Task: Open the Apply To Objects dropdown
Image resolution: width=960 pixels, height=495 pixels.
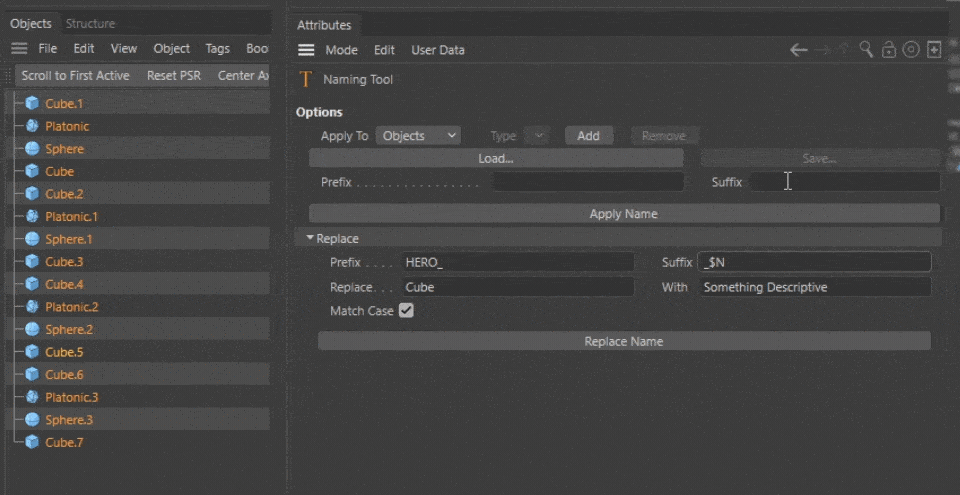Action: point(418,136)
